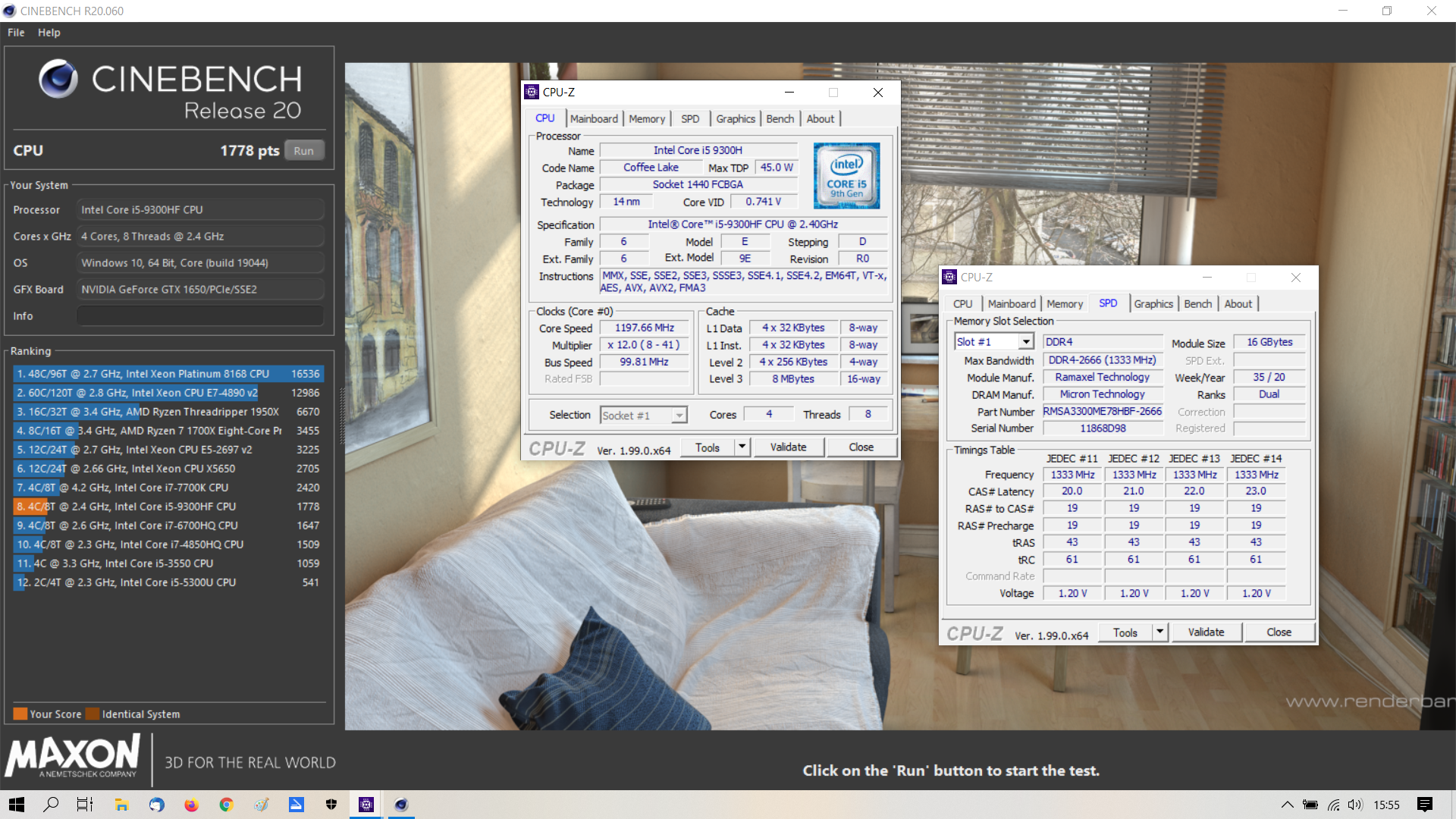Viewport: 1456px width, 819px height.
Task: Click the Info input field
Action: point(200,315)
